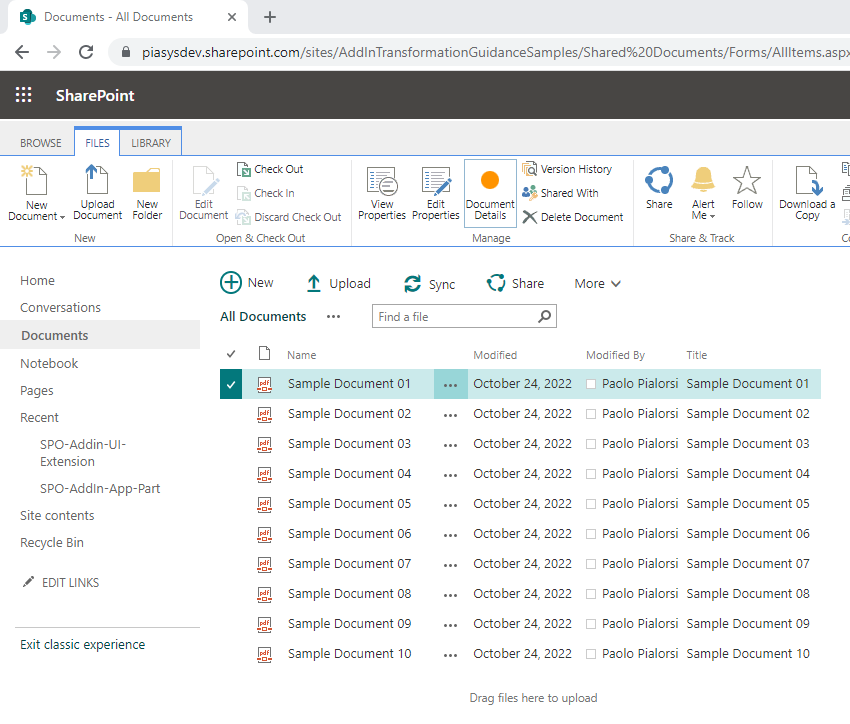Sync this library to your device

click(x=429, y=283)
